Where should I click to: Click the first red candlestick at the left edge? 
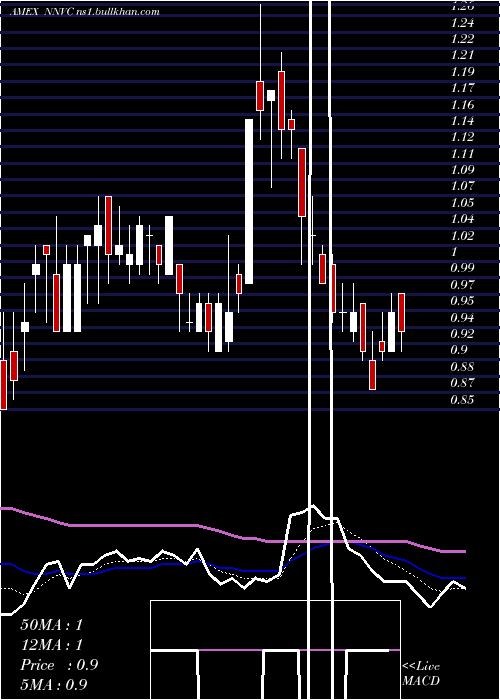[3, 385]
